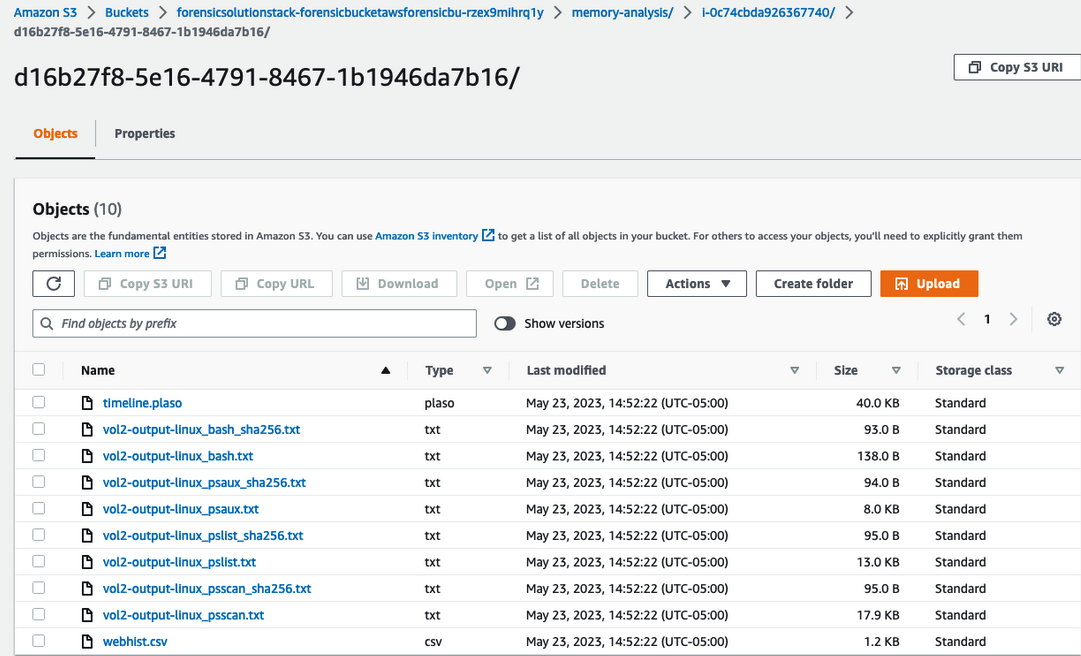Viewport: 1081px width, 656px height.
Task: Switch to the Objects tab
Action: (x=55, y=134)
